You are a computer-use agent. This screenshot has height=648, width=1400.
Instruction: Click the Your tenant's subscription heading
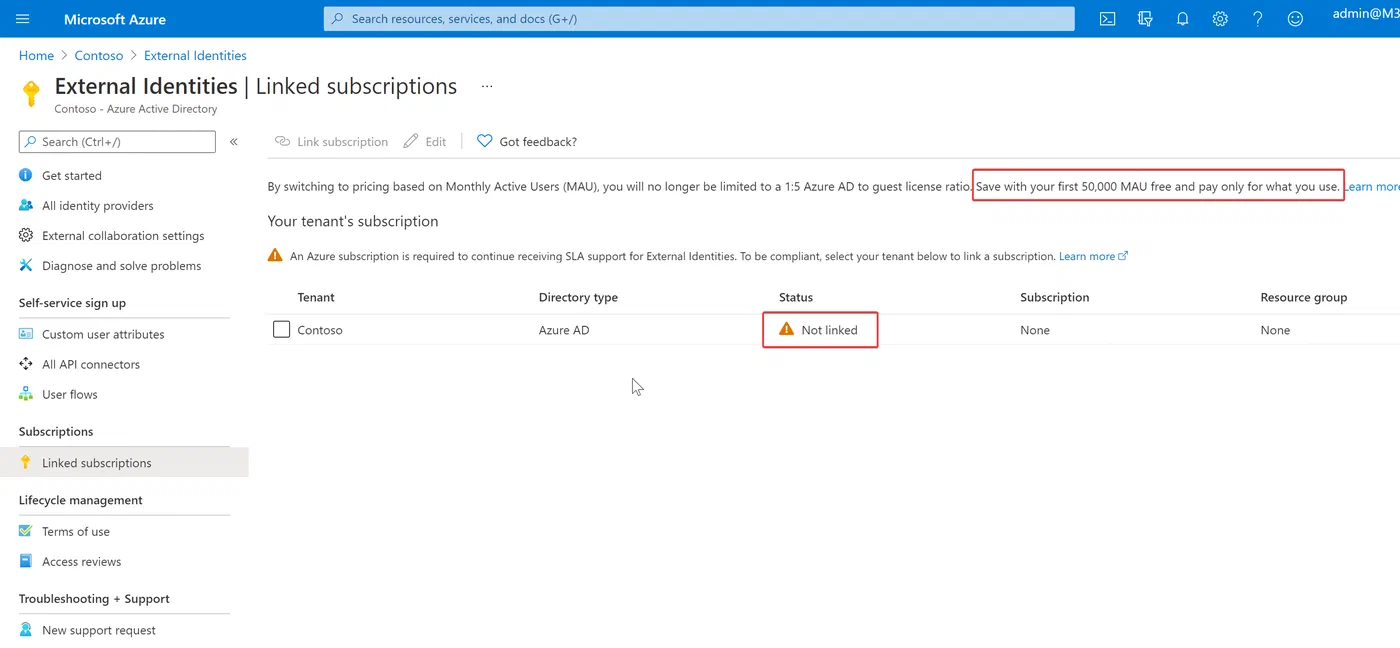[x=353, y=221]
